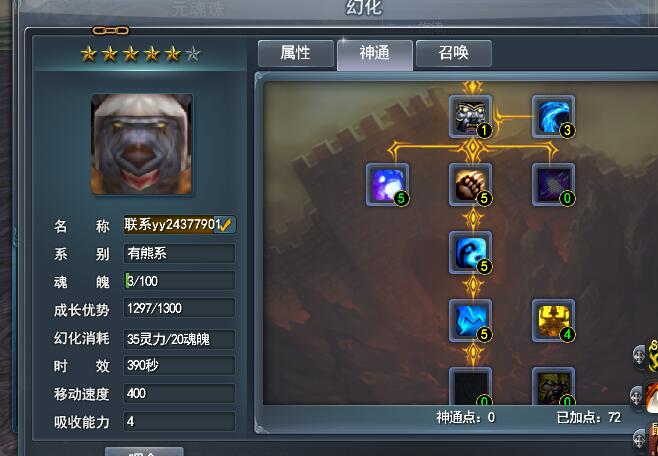Image resolution: width=658 pixels, height=456 pixels.
Task: Click the blue lightning skill icon
Action: [470, 320]
